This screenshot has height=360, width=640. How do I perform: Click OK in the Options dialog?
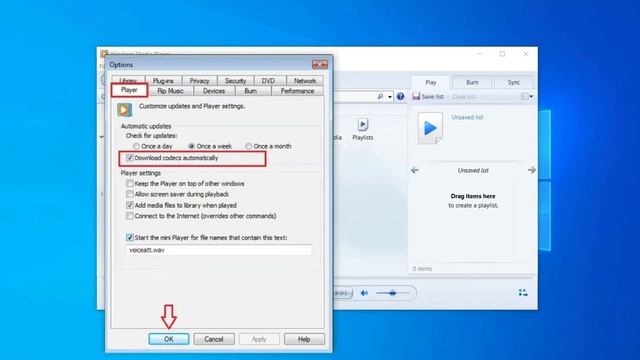pyautogui.click(x=169, y=339)
